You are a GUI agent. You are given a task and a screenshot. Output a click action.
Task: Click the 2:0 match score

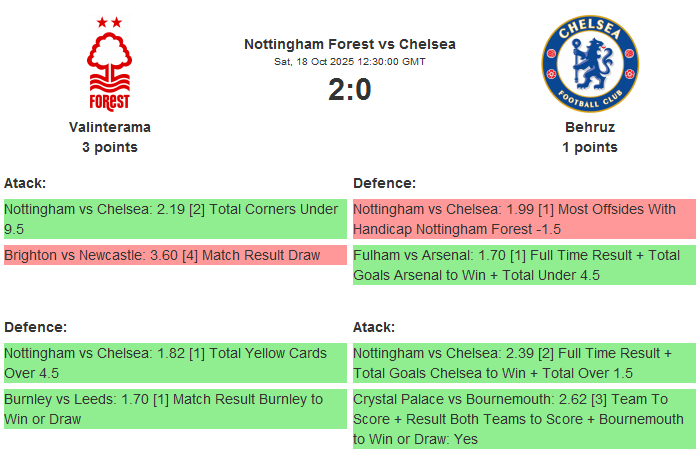pos(349,90)
